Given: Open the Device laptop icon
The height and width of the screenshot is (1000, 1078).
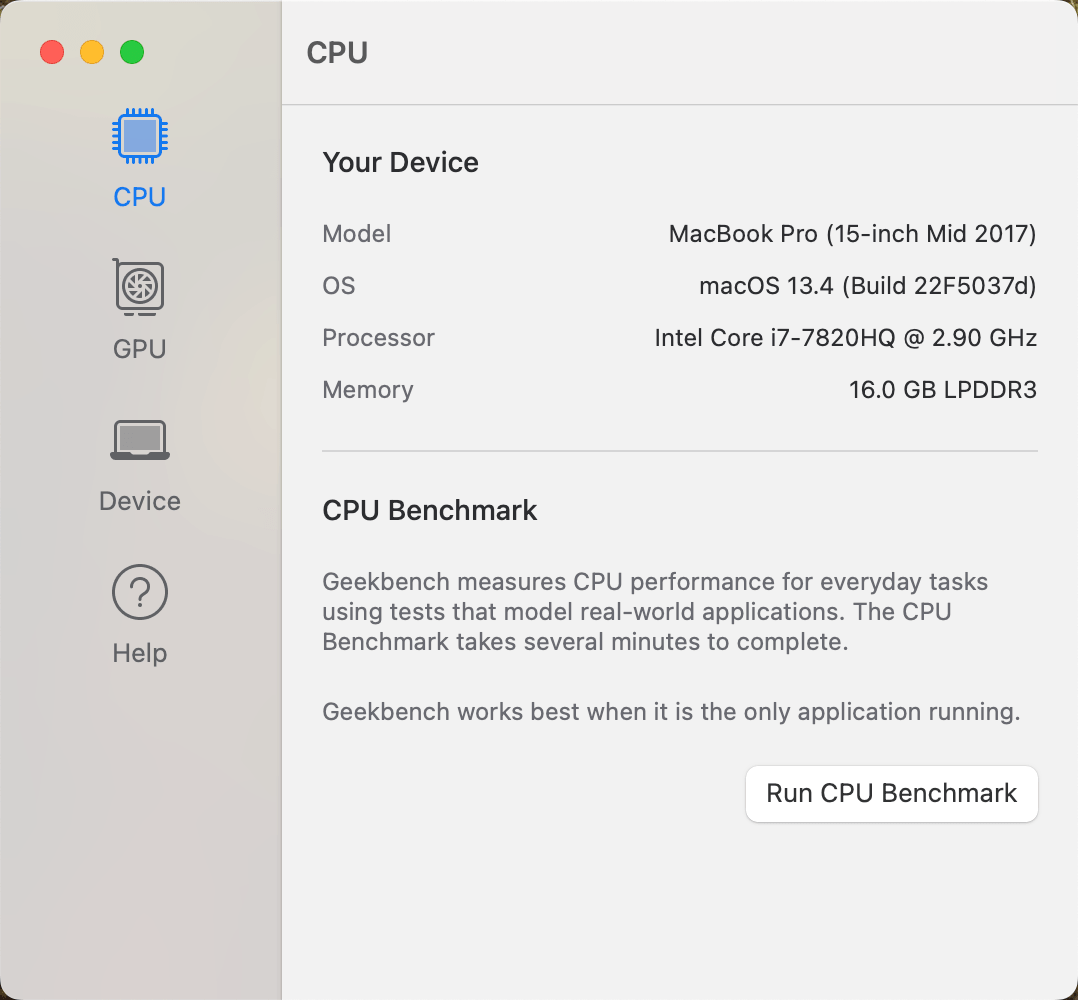Looking at the screenshot, I should (140, 440).
